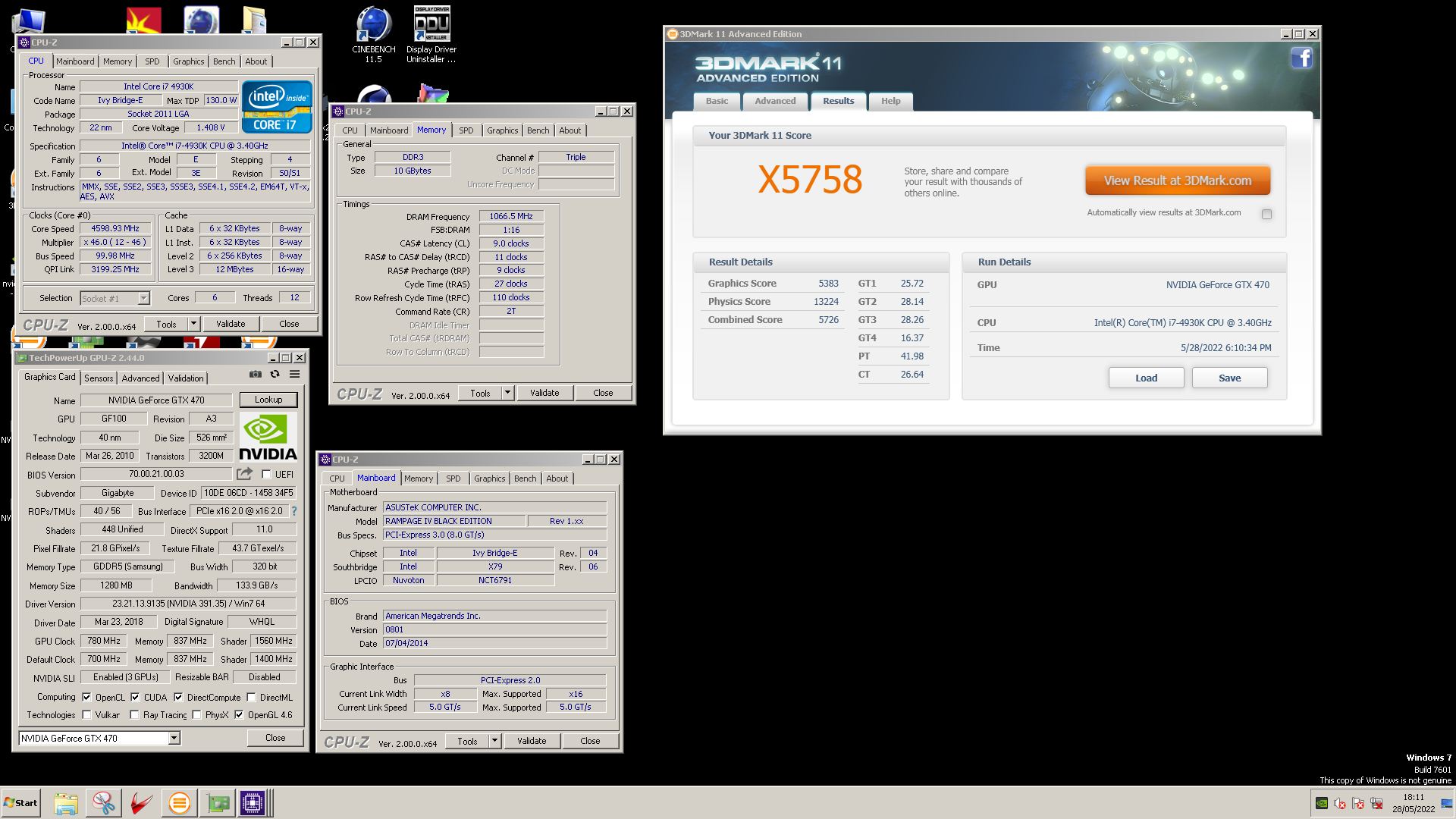The height and width of the screenshot is (819, 1456).
Task: Expand the Tools arrow in CPU-Z CPU window
Action: click(x=193, y=324)
